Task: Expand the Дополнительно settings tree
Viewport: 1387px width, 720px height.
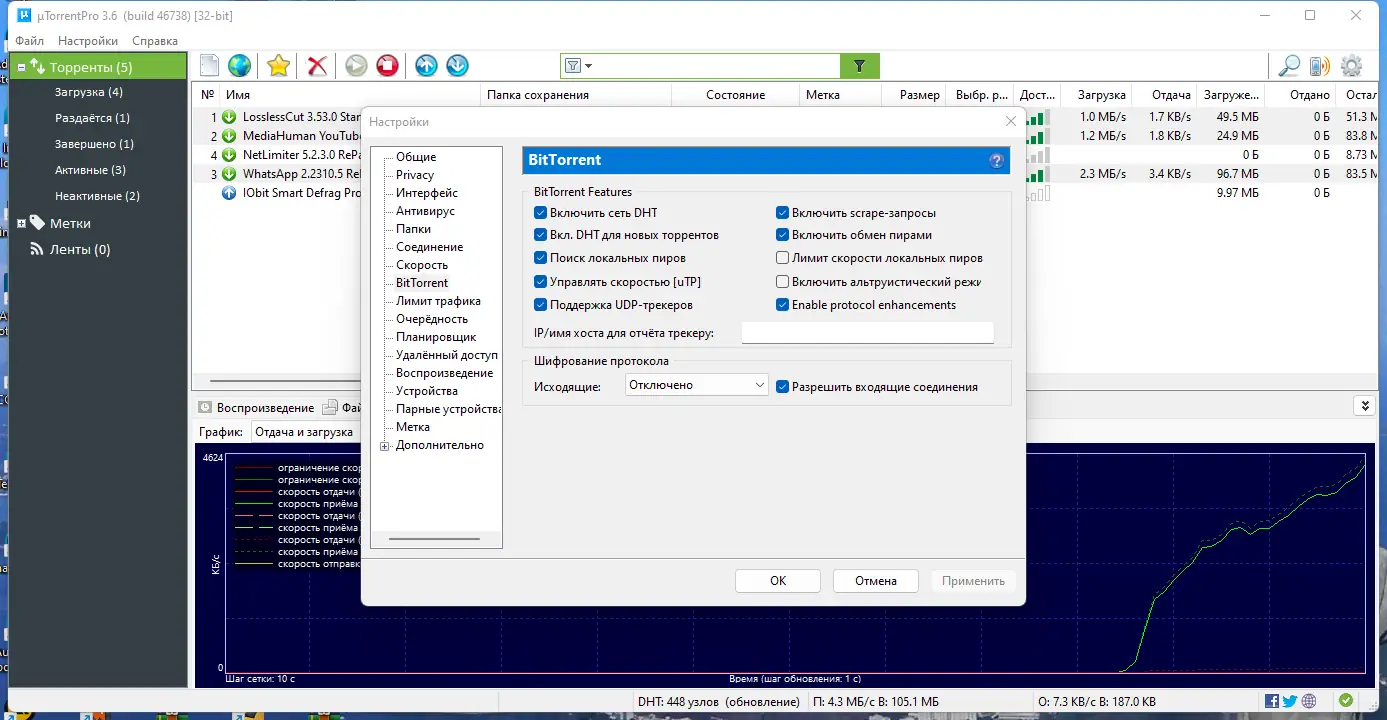Action: (385, 444)
